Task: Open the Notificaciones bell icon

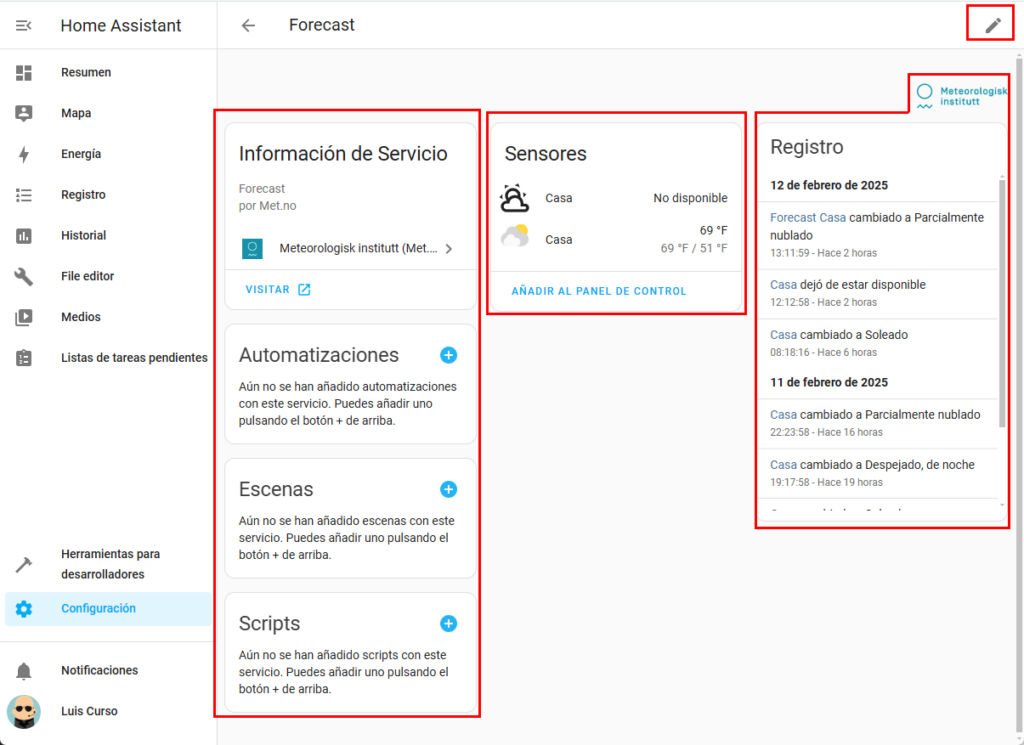Action: tap(24, 671)
